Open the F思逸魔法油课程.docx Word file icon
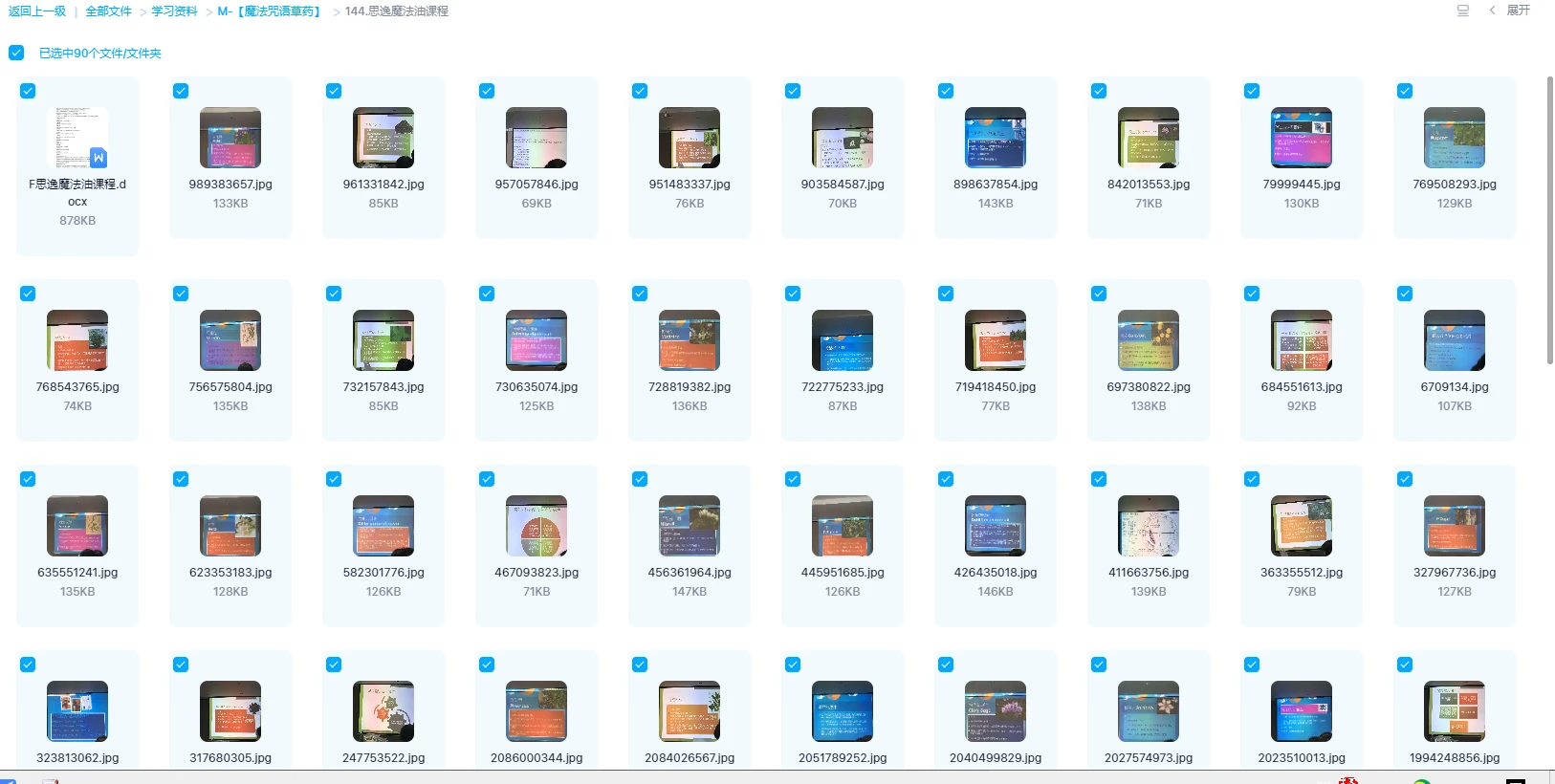This screenshot has height=784, width=1555. coord(77,138)
